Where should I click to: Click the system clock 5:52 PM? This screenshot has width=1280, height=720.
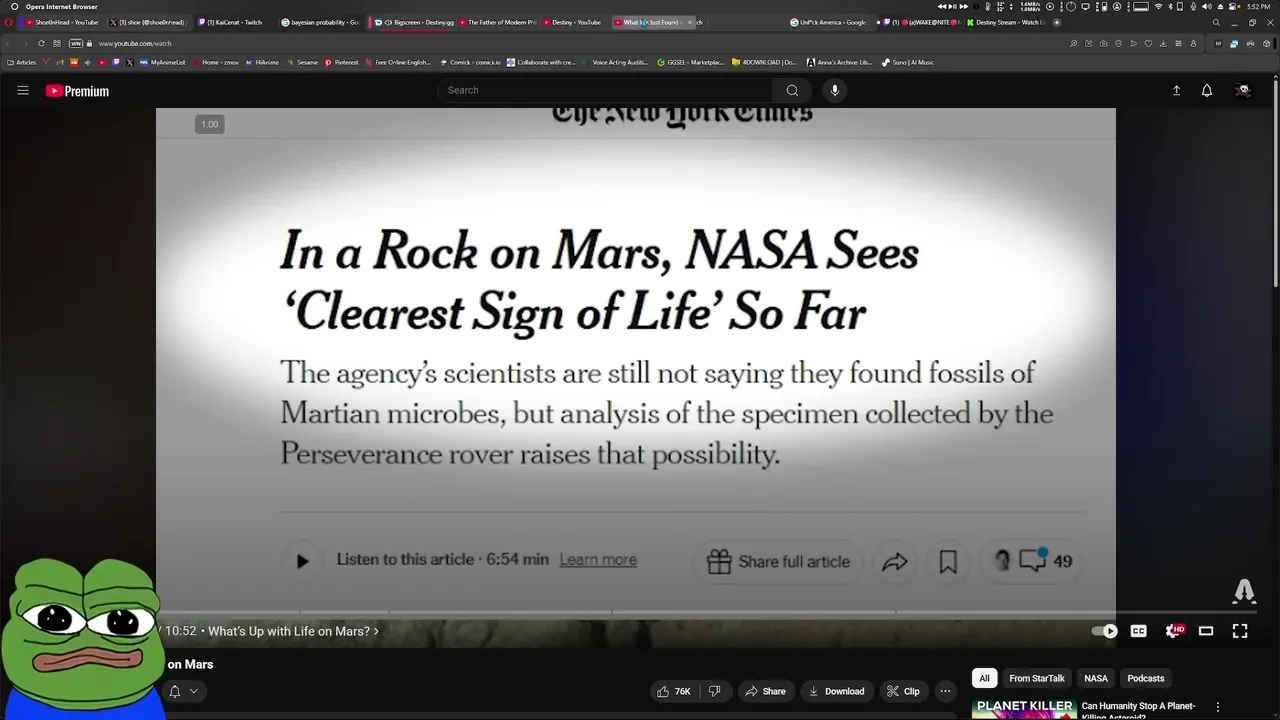(x=1258, y=7)
